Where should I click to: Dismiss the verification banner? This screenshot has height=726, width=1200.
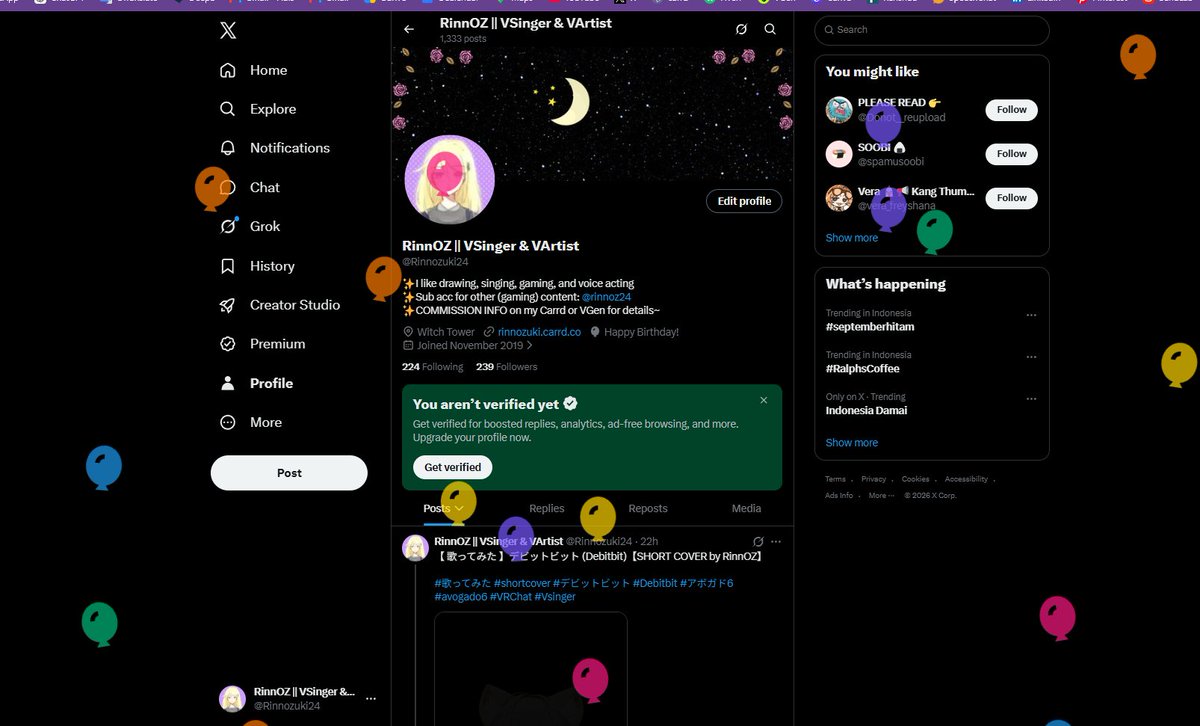[764, 400]
